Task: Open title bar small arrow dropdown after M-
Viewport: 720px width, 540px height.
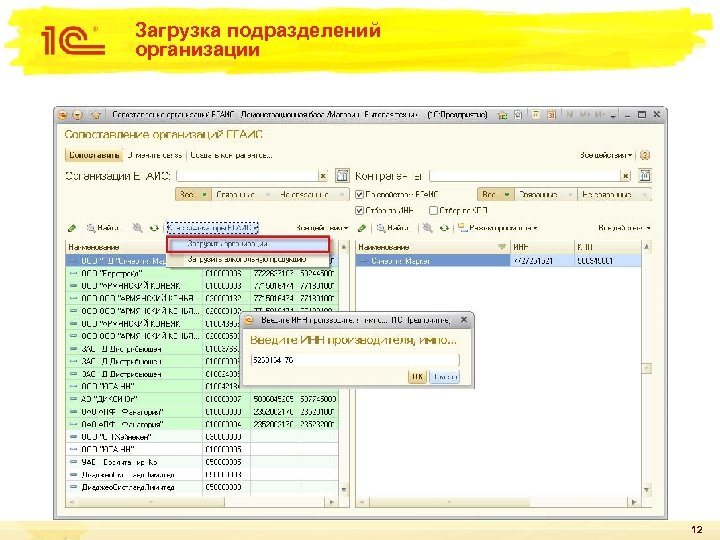Action: coord(613,115)
